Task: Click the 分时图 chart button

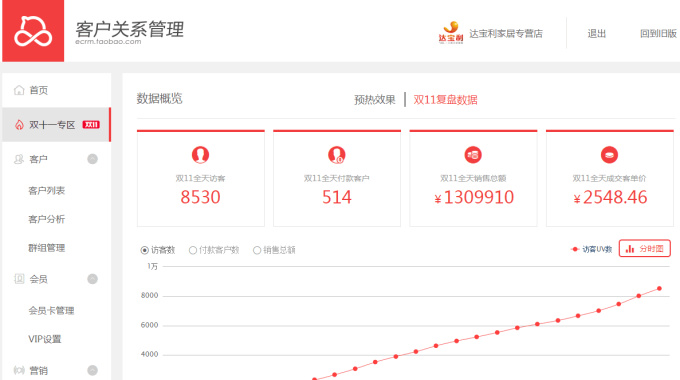Action: point(644,249)
